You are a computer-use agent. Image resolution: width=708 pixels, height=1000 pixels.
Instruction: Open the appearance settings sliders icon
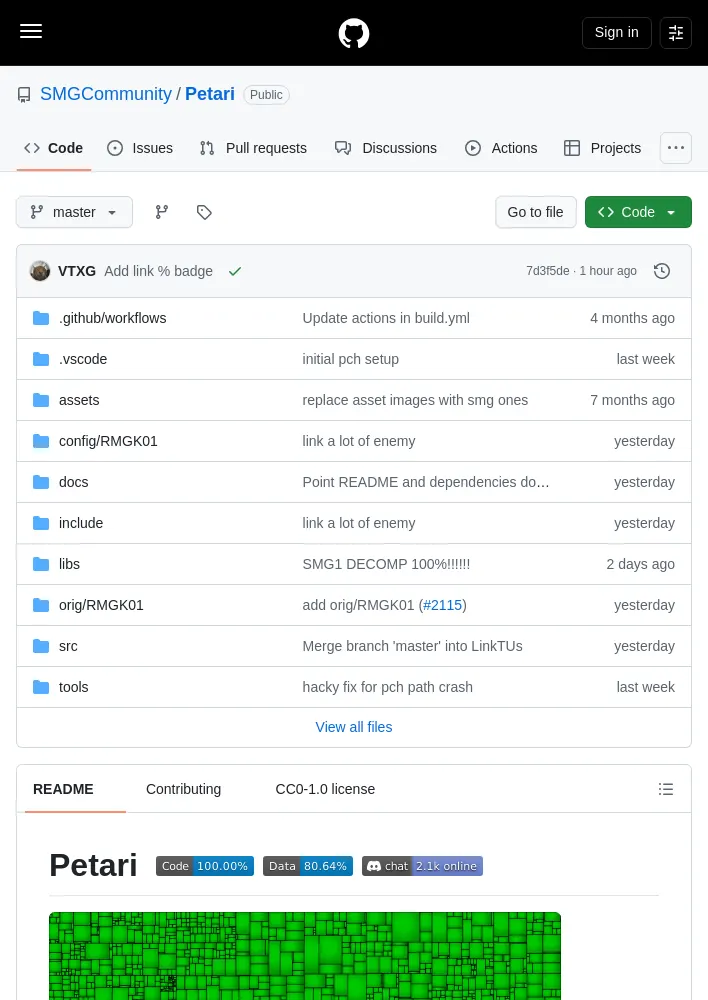click(675, 33)
